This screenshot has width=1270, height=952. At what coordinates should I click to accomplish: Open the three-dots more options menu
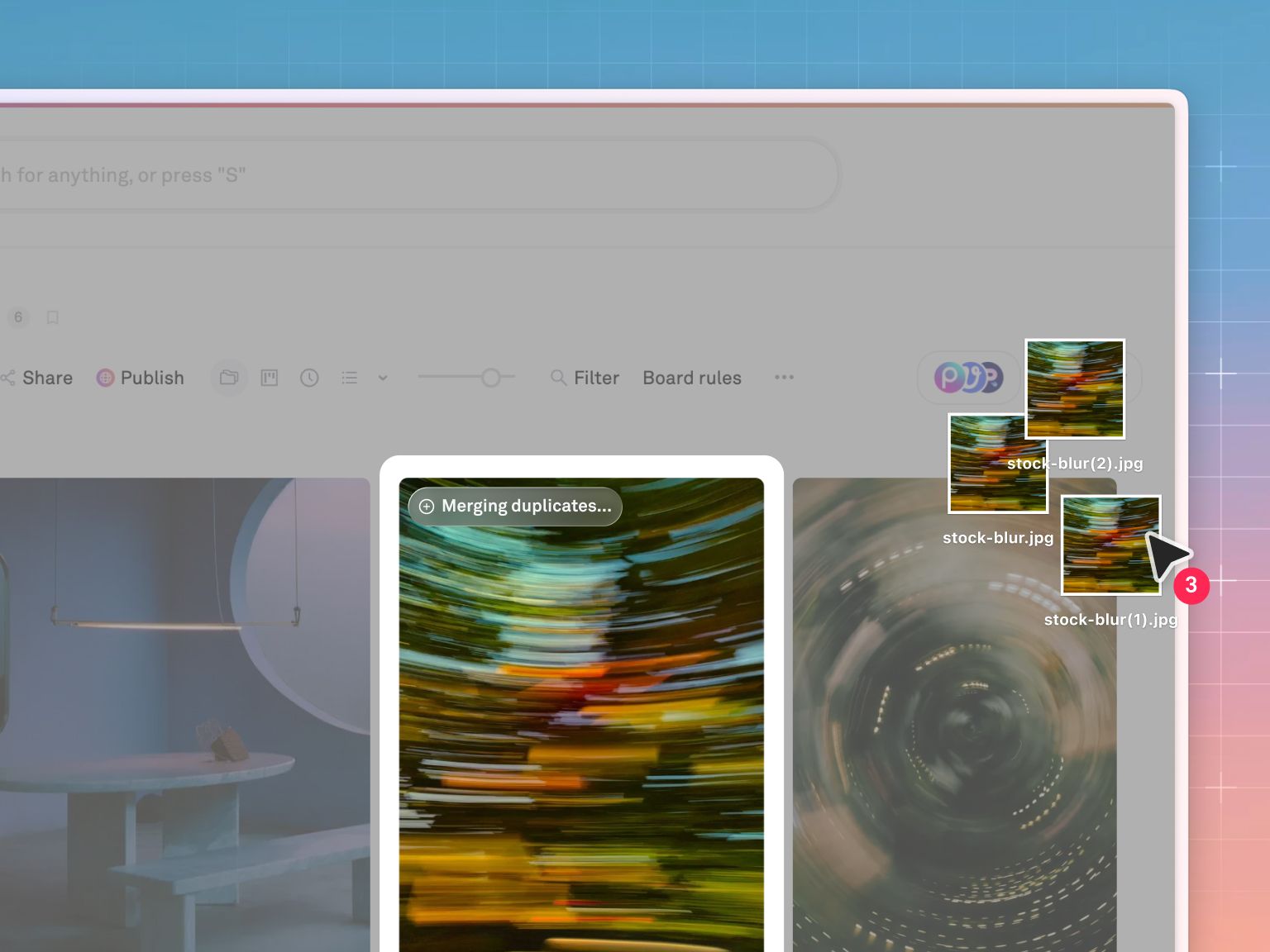point(784,378)
